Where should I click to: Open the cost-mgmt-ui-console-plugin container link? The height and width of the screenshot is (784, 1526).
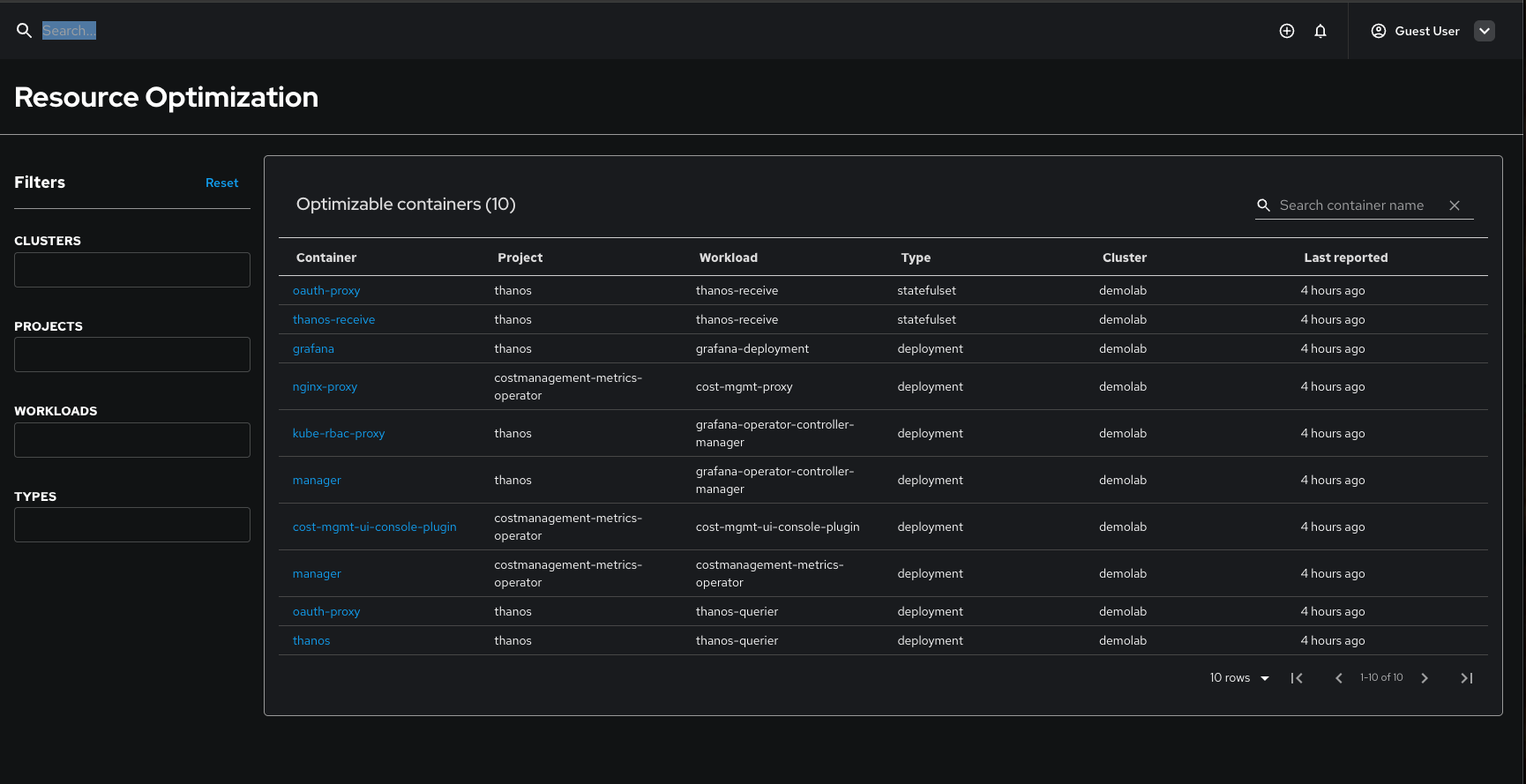click(x=374, y=527)
